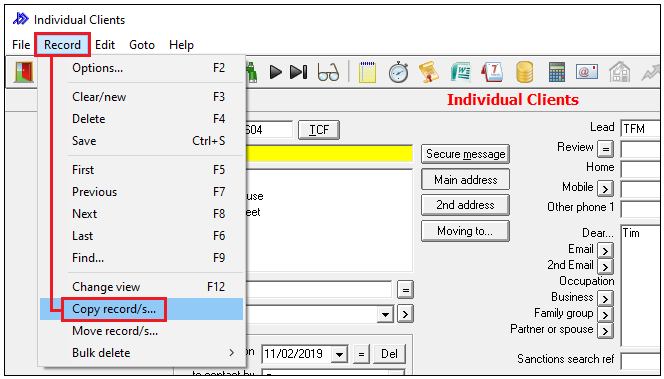This screenshot has height=379, width=664.
Task: Click the Review equals button
Action: point(606,149)
